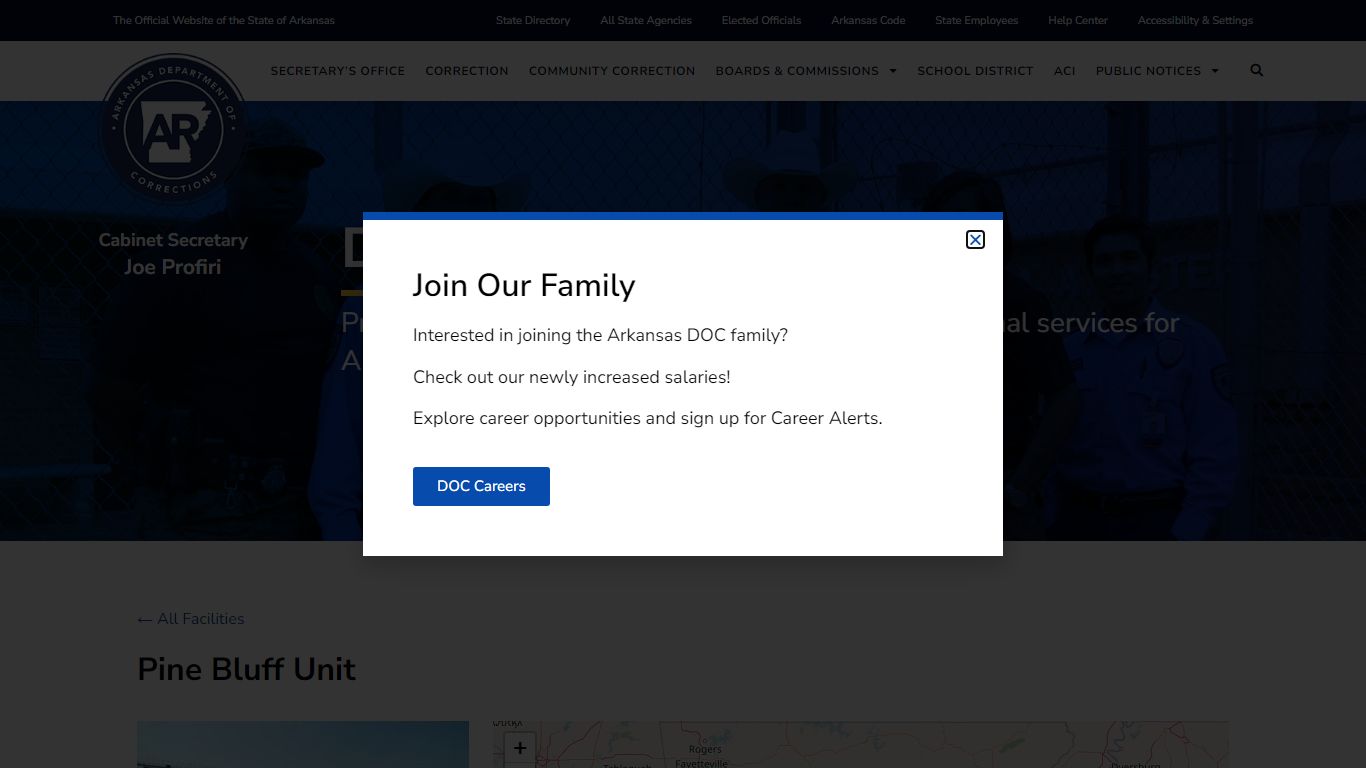Click the Rogers label on the map
The image size is (1366, 768).
pyautogui.click(x=705, y=749)
